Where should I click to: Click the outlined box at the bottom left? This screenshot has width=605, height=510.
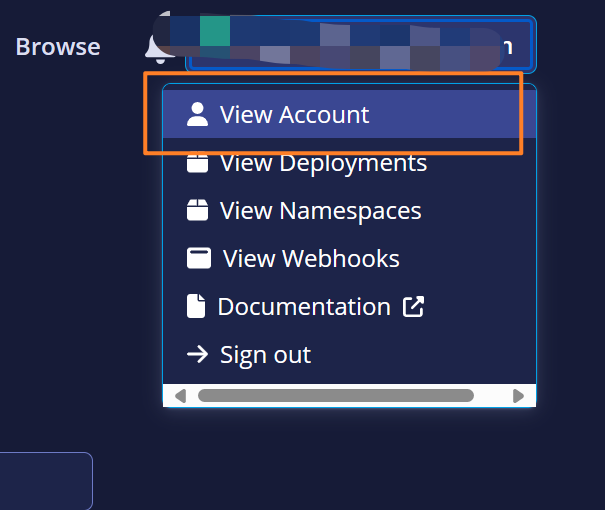[x=46, y=481]
